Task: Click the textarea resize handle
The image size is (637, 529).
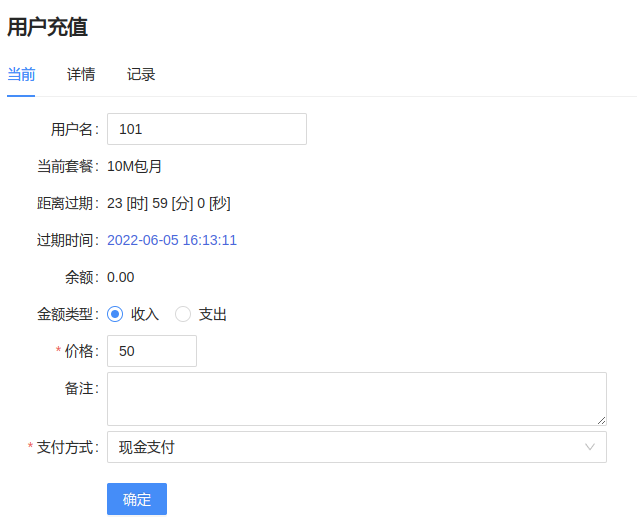Action: tap(602, 421)
